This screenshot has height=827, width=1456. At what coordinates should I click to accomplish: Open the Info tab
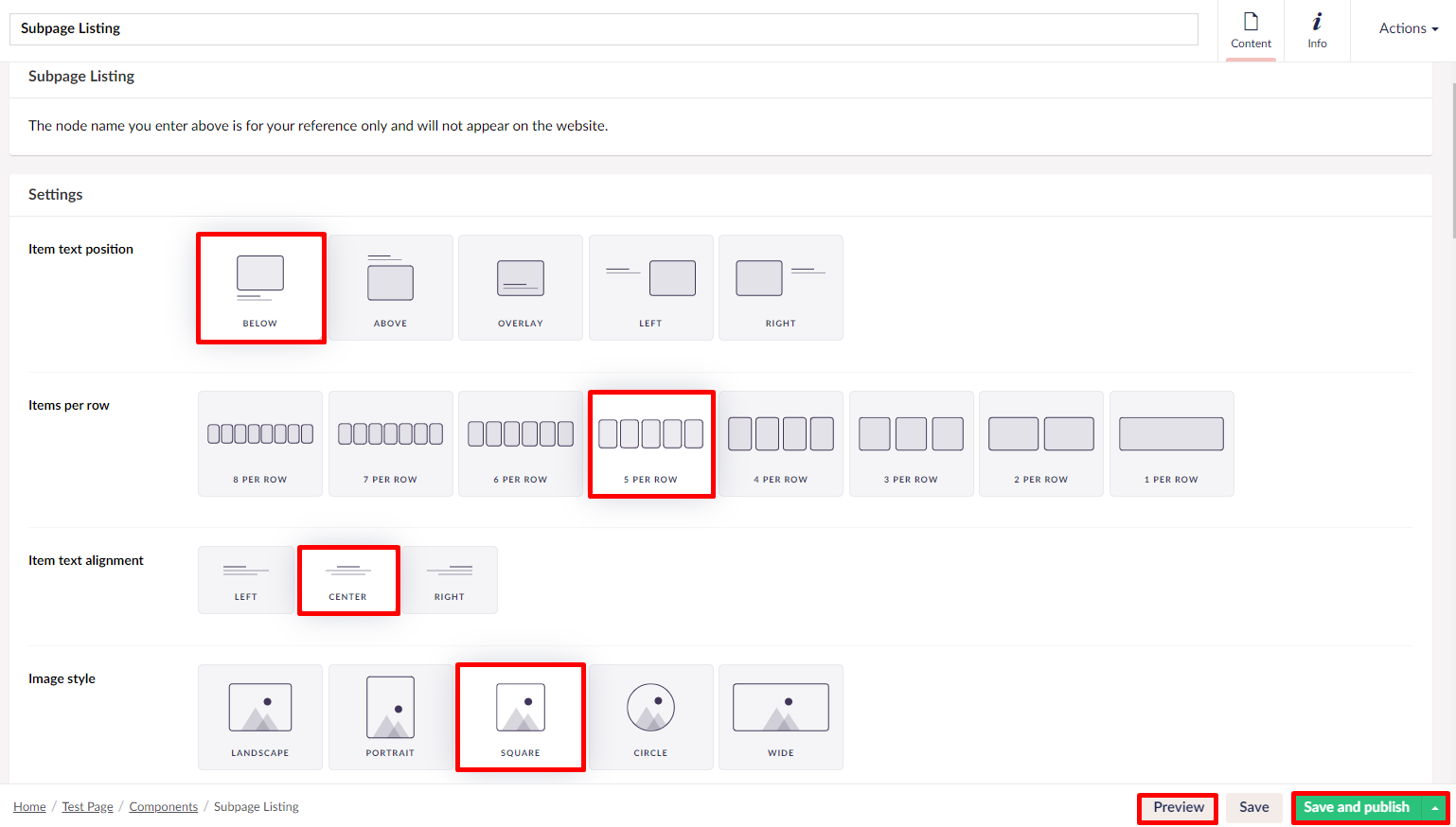tap(1317, 31)
